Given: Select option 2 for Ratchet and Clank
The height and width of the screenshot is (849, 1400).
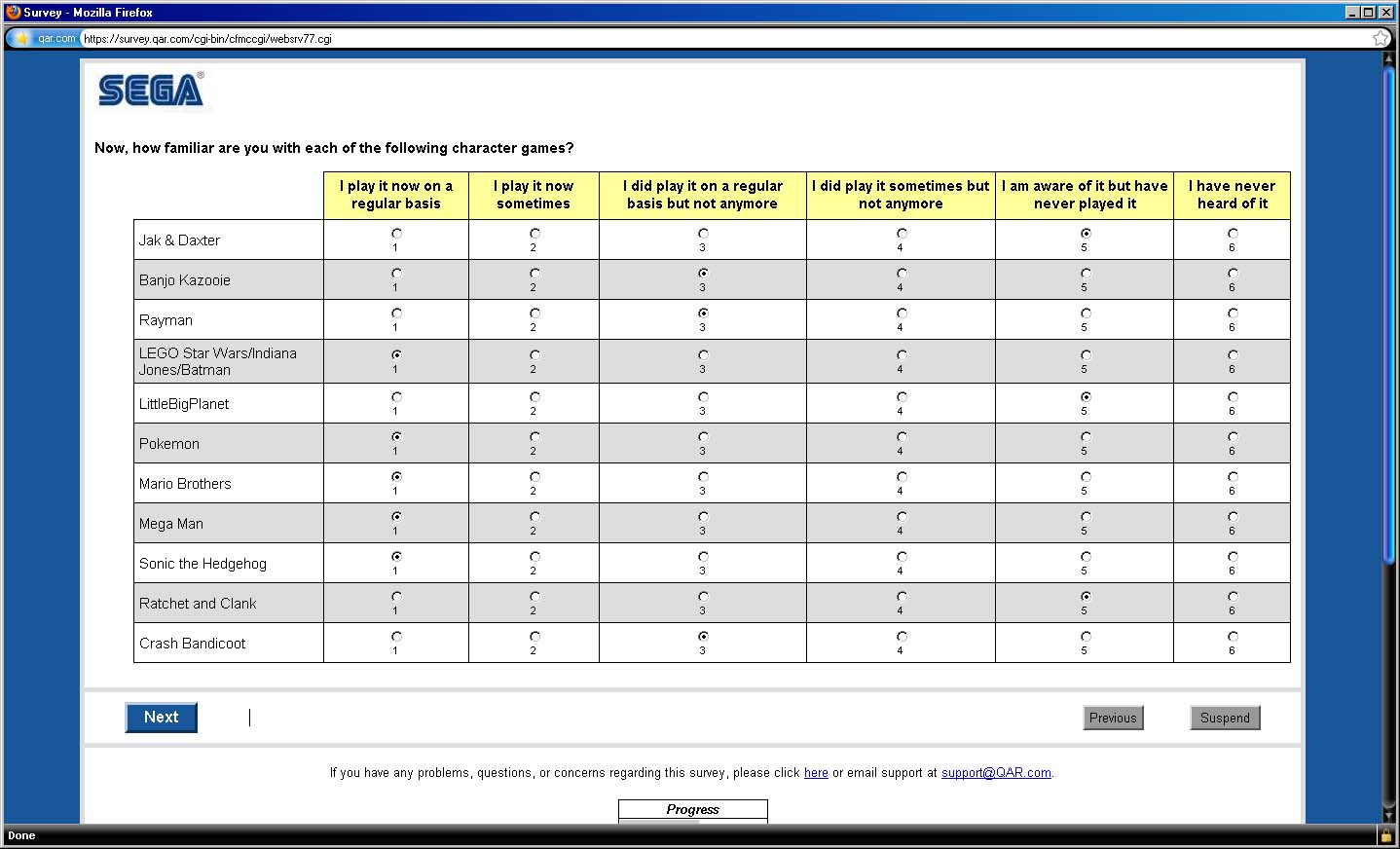Looking at the screenshot, I should coord(534,597).
